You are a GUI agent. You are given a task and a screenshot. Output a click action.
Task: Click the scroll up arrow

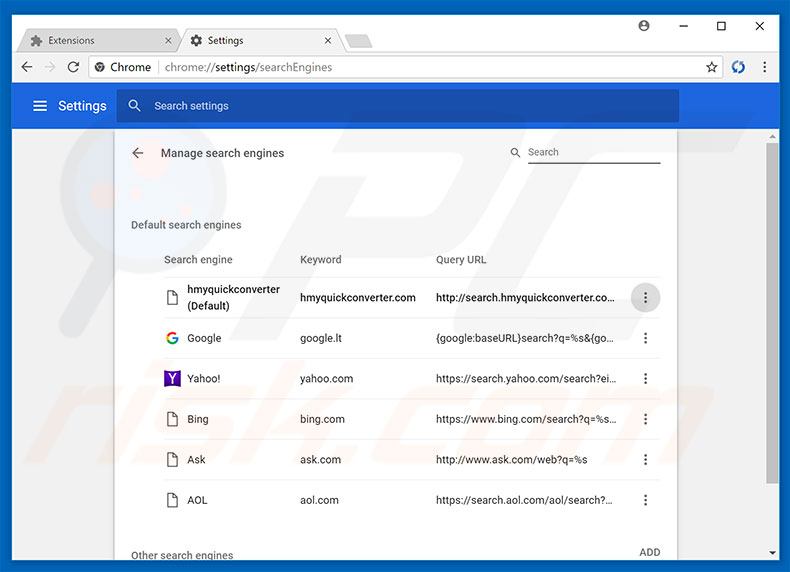[x=772, y=137]
